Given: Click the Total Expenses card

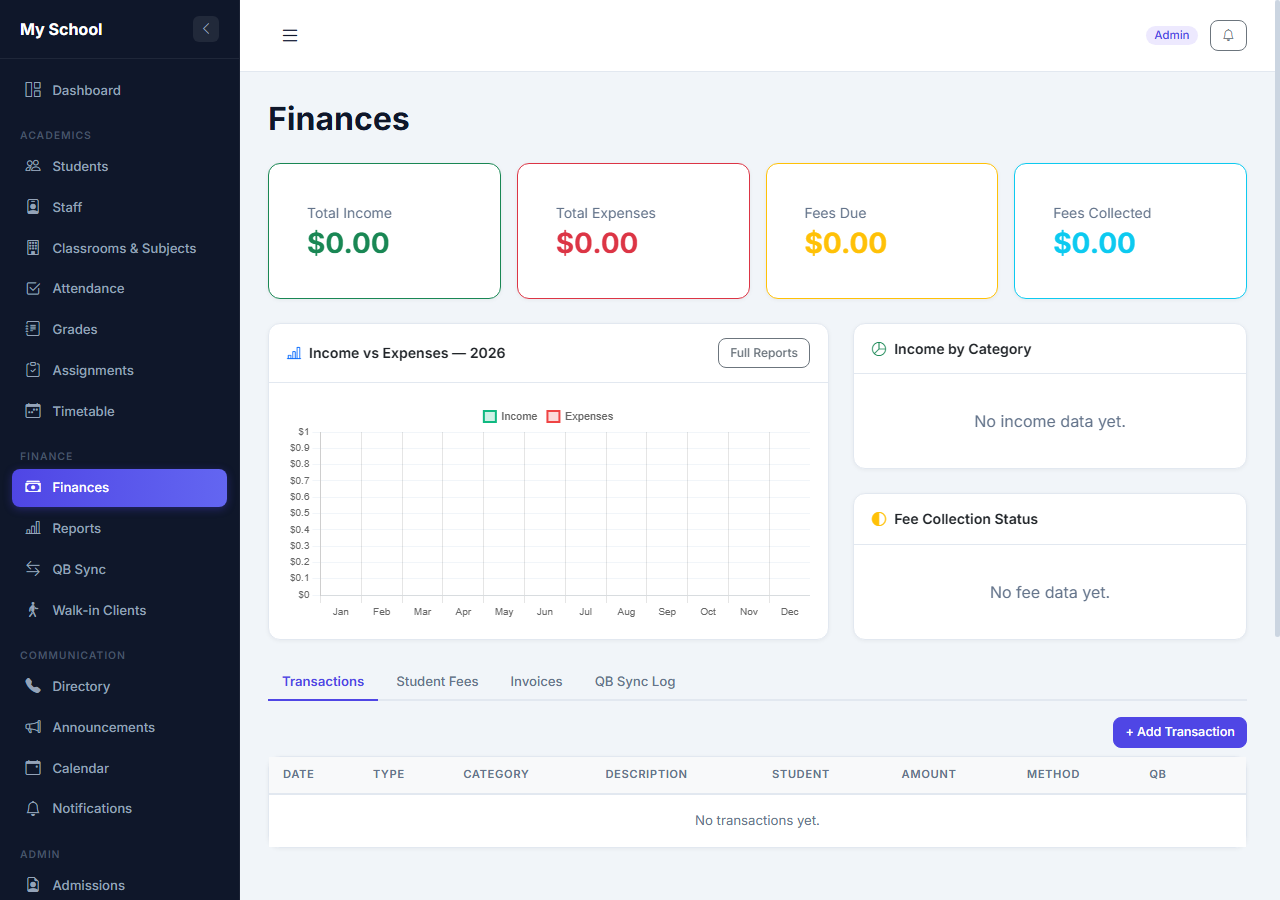Looking at the screenshot, I should [x=633, y=231].
